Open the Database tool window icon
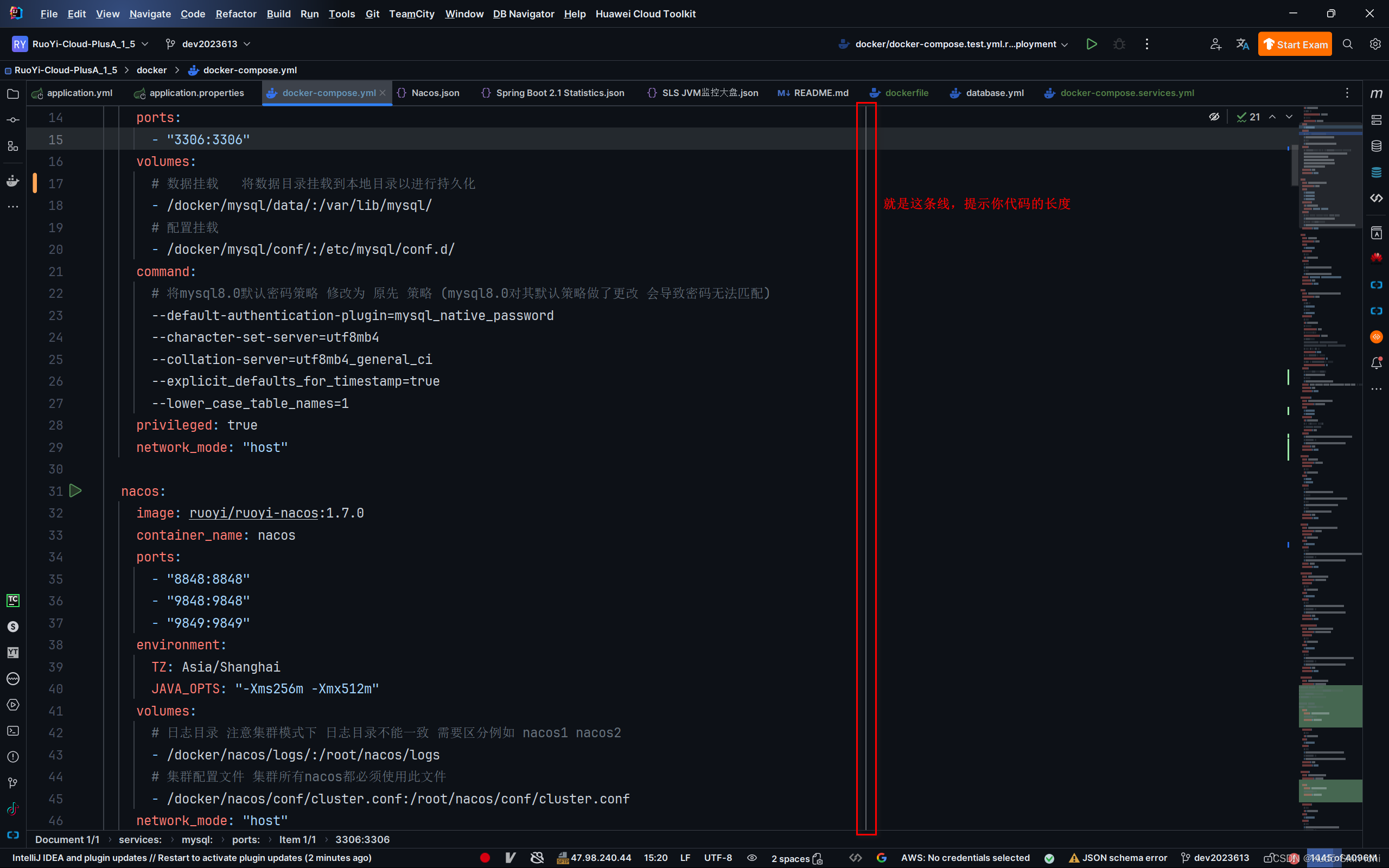The height and width of the screenshot is (868, 1389). pyautogui.click(x=1377, y=146)
